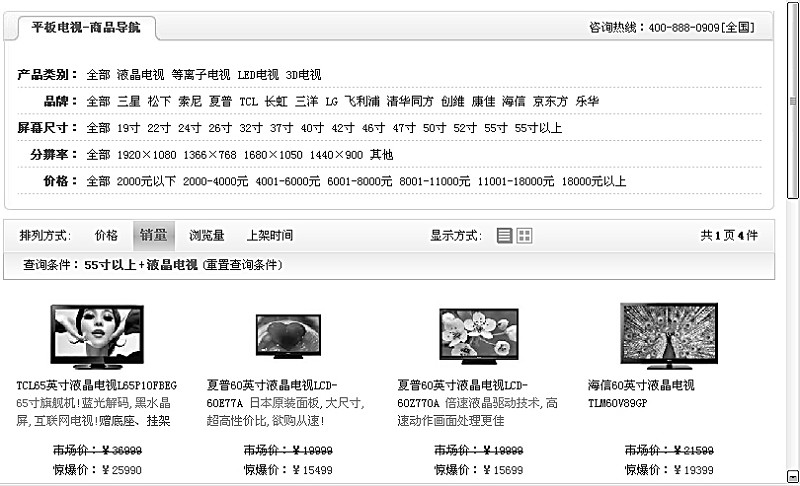The width and height of the screenshot is (800, 486).
Task: Select 全部 in 分辨率 row
Action: point(98,155)
